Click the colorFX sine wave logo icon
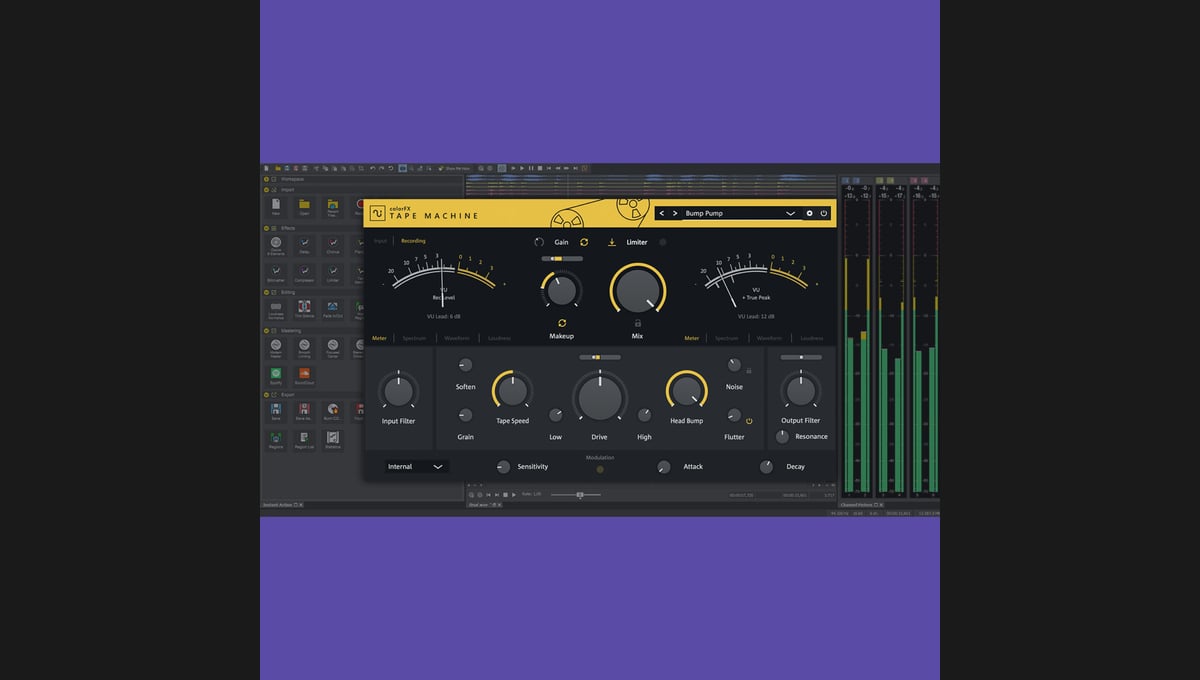This screenshot has width=1200, height=680. (377, 213)
